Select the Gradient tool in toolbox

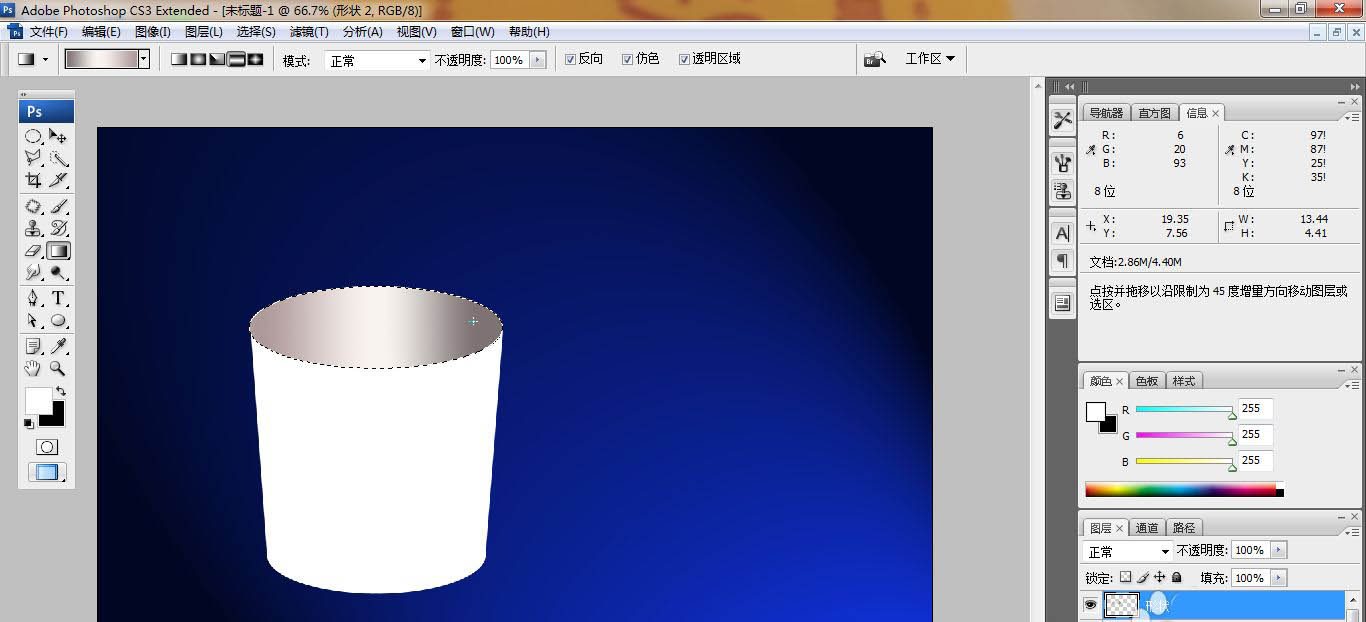tap(59, 250)
